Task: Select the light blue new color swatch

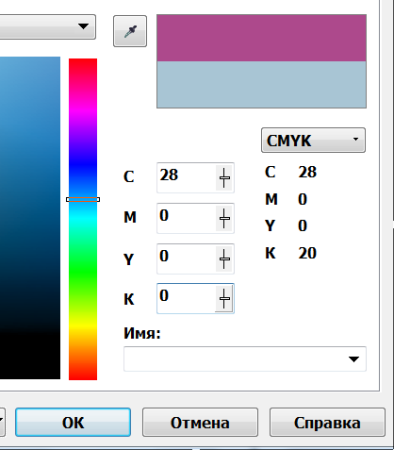Action: pos(262,84)
